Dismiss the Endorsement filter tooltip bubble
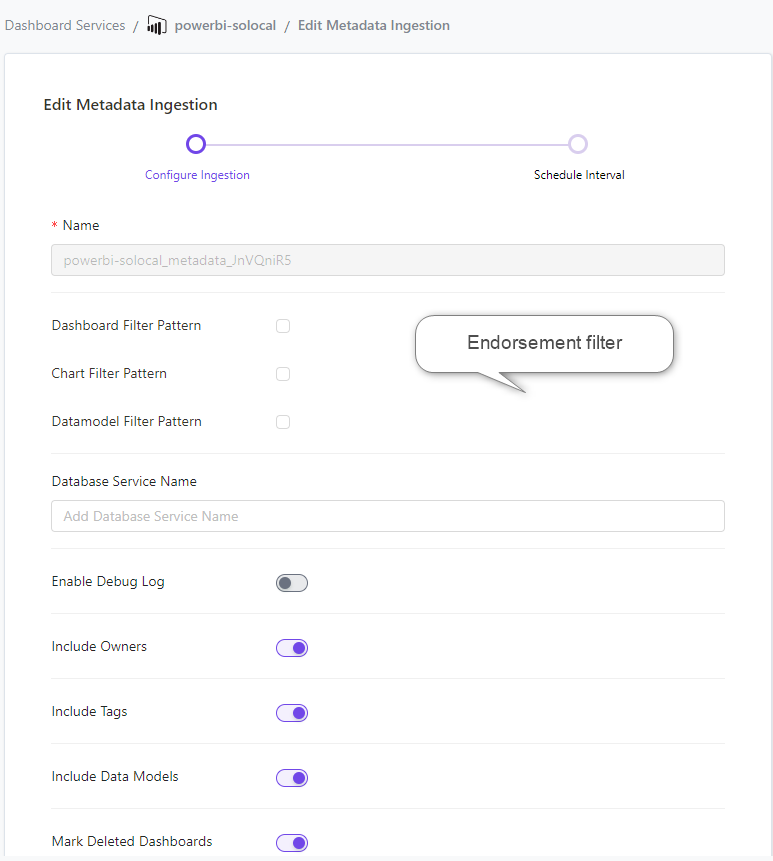Image resolution: width=773 pixels, height=861 pixels. (543, 343)
